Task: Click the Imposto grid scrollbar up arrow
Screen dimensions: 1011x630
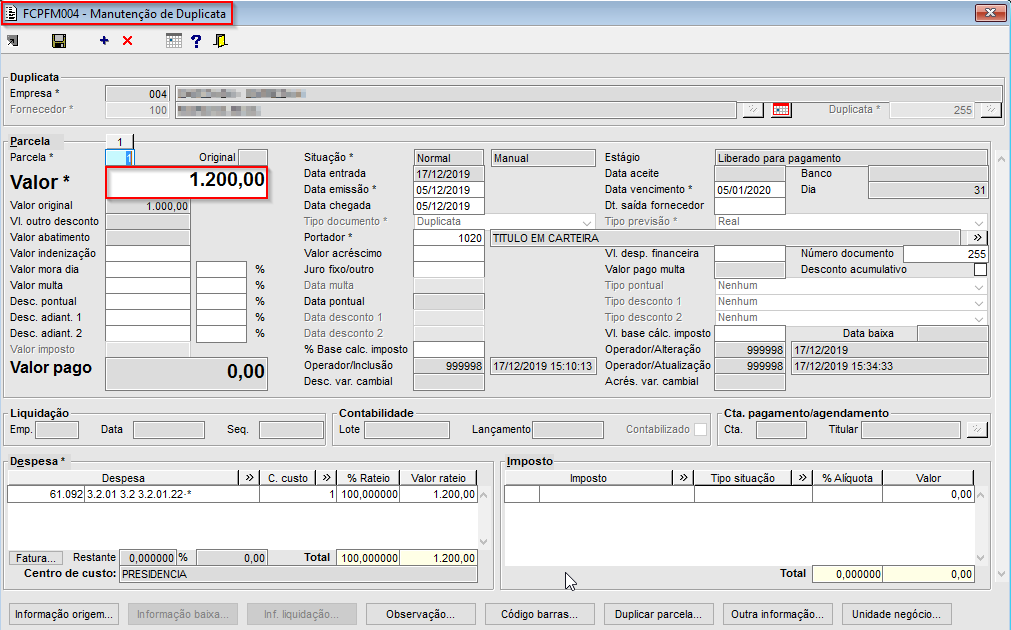Action: point(980,495)
